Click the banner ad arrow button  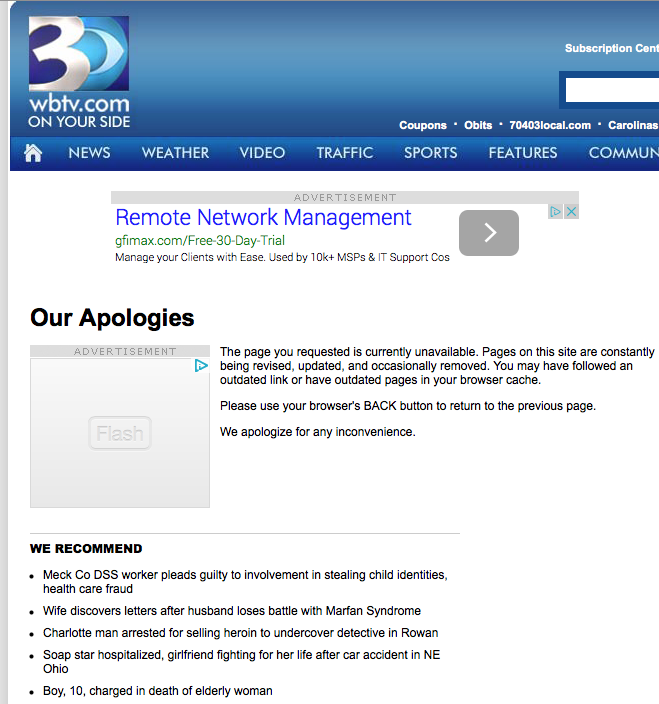[488, 233]
